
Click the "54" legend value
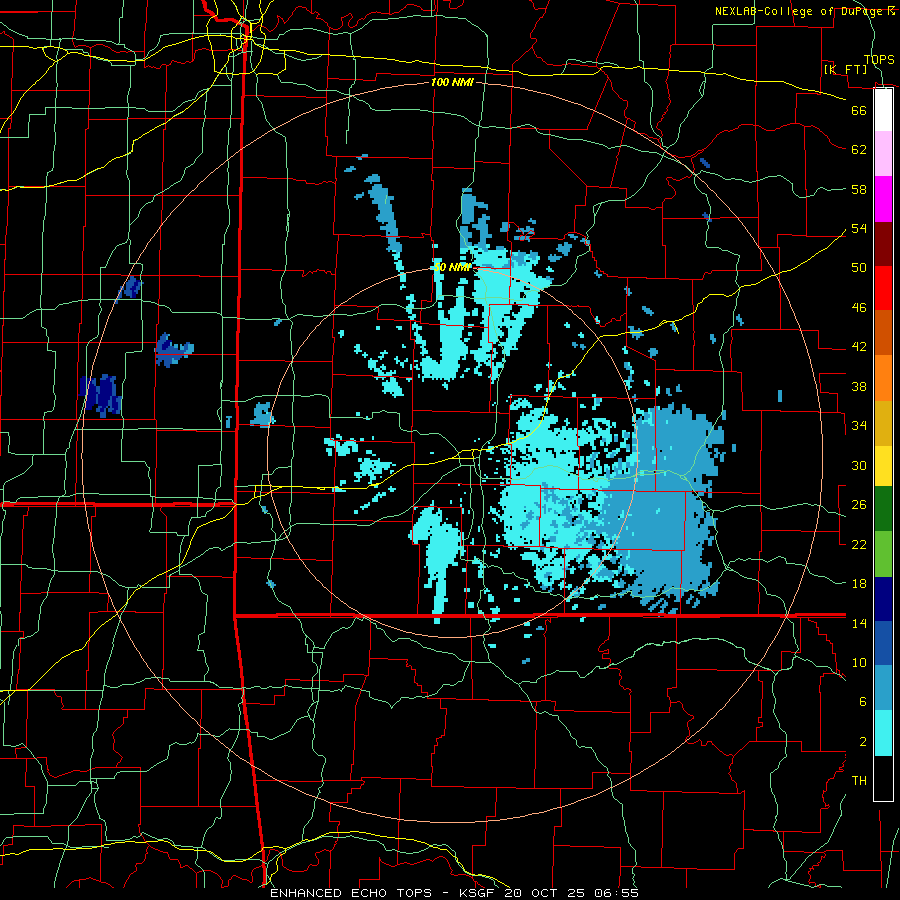coord(859,228)
